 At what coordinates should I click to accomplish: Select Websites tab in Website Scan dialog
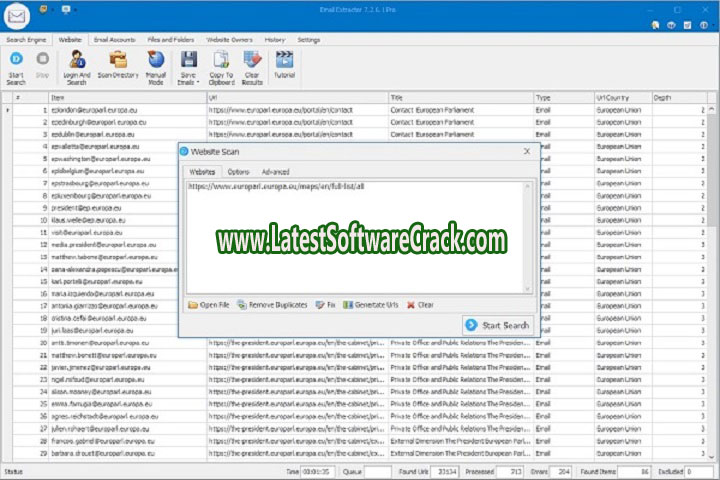pos(202,172)
